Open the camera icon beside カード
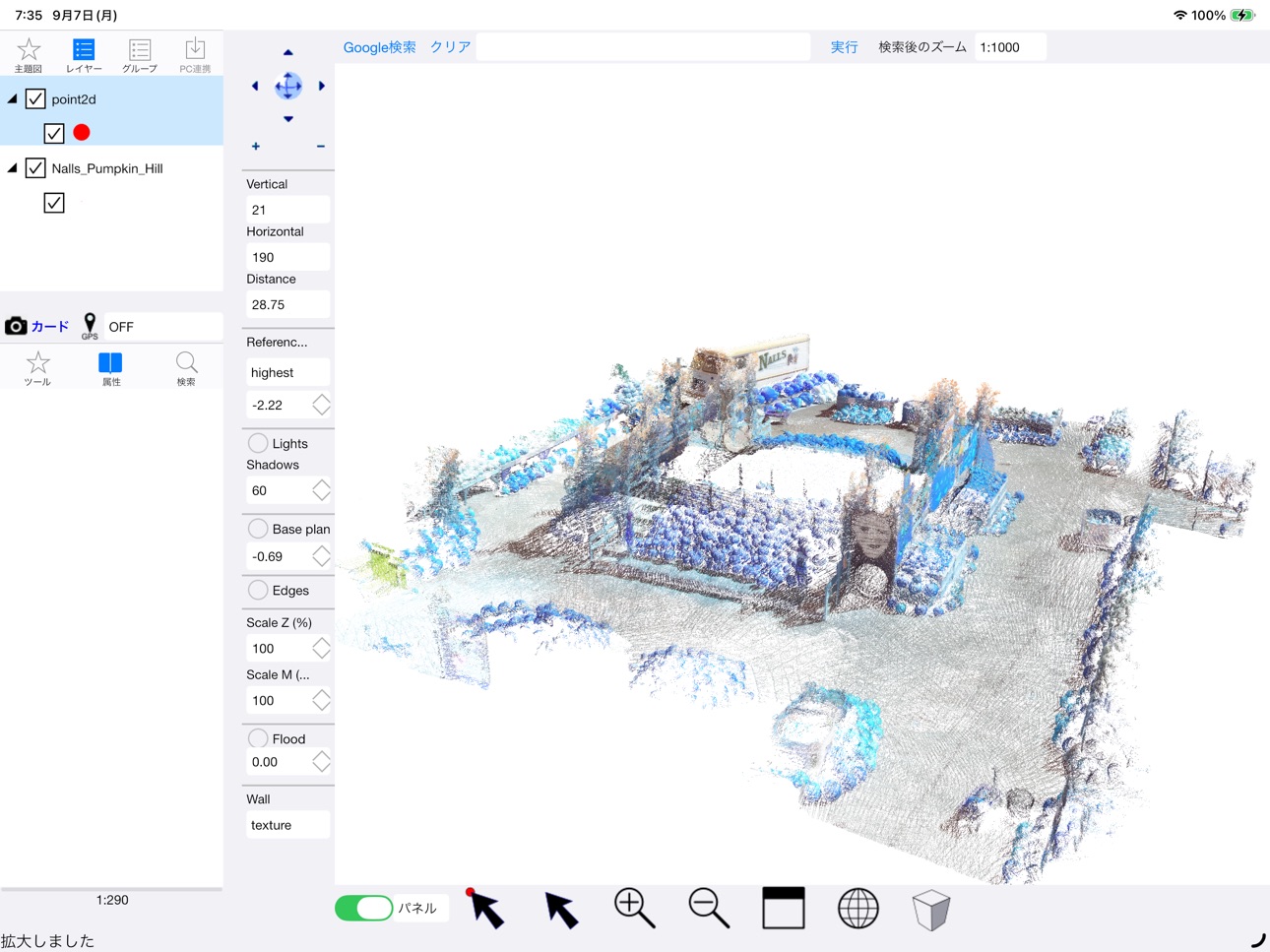 [x=16, y=326]
